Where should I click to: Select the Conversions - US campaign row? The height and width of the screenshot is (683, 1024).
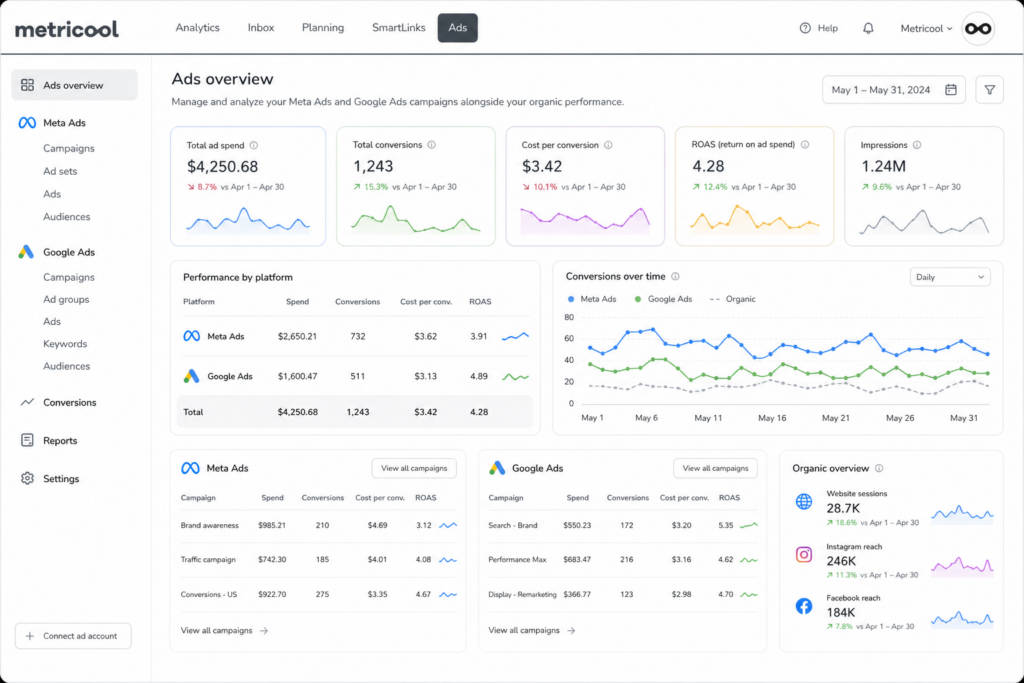click(x=319, y=595)
